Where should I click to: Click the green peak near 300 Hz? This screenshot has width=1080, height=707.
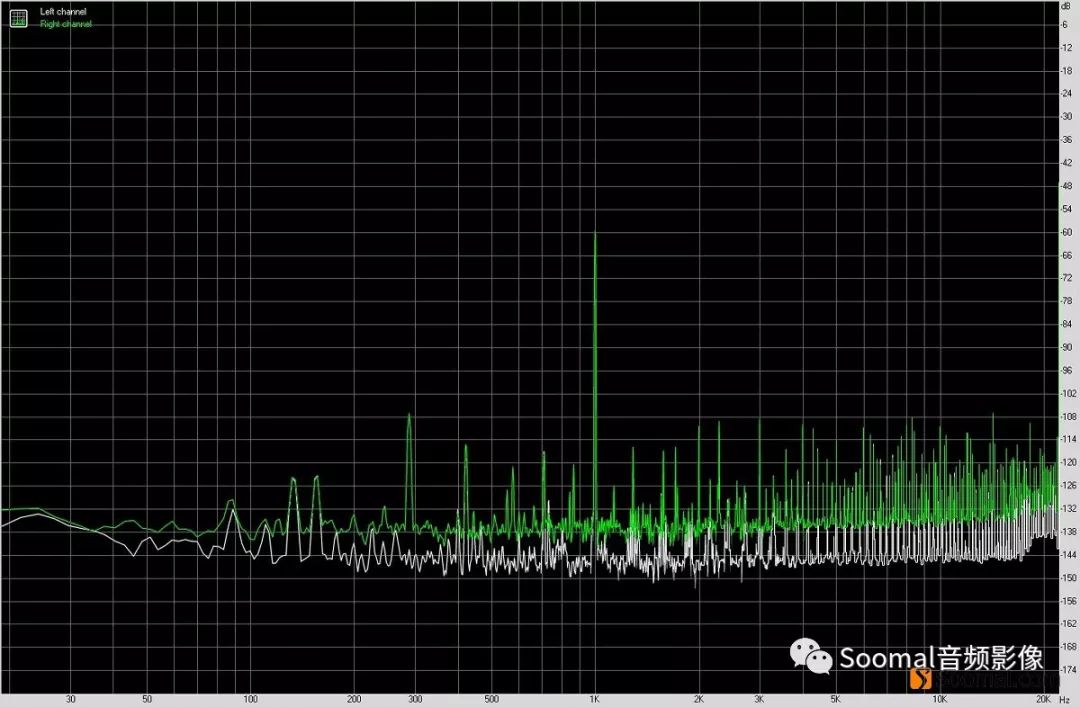pyautogui.click(x=408, y=415)
